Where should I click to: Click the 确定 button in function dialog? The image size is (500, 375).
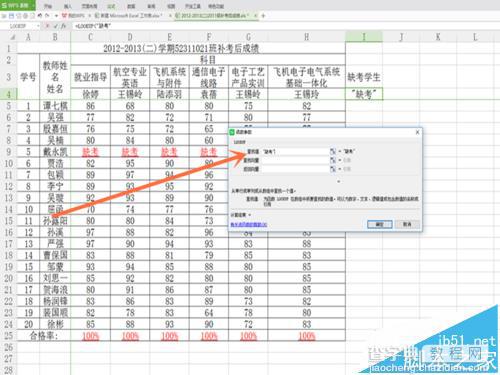380,224
